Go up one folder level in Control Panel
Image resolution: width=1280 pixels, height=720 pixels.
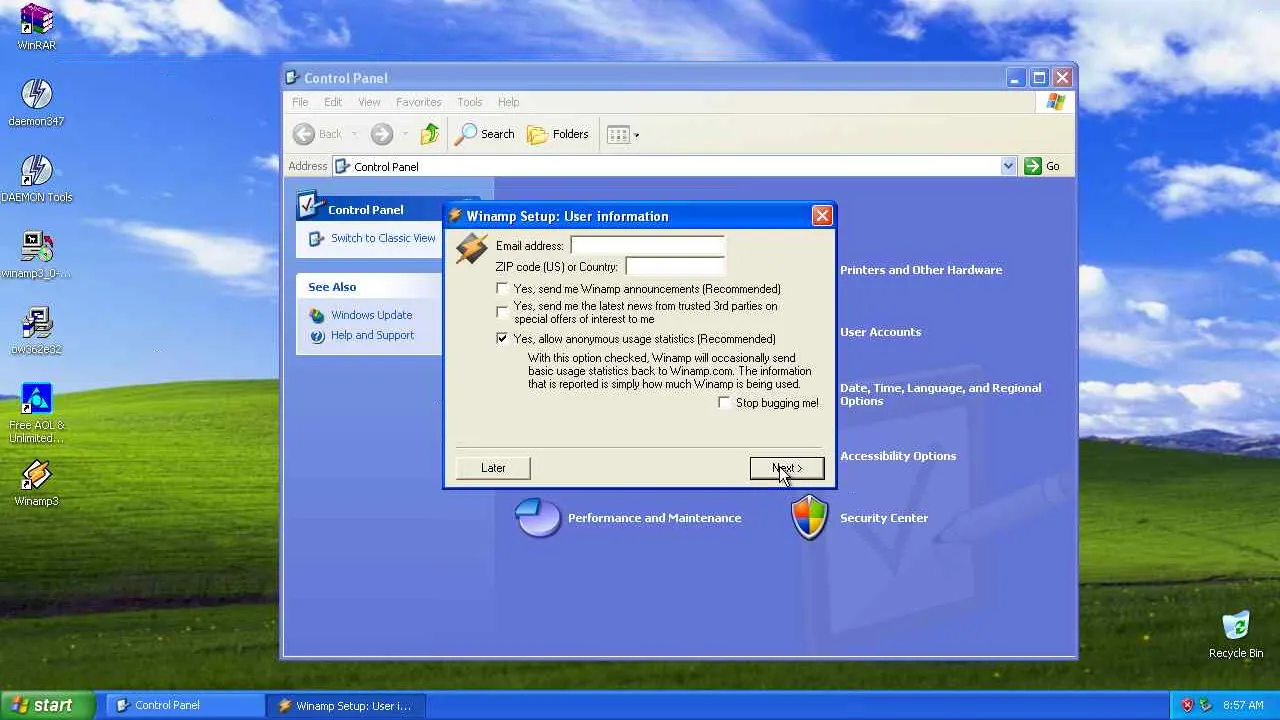(x=429, y=134)
